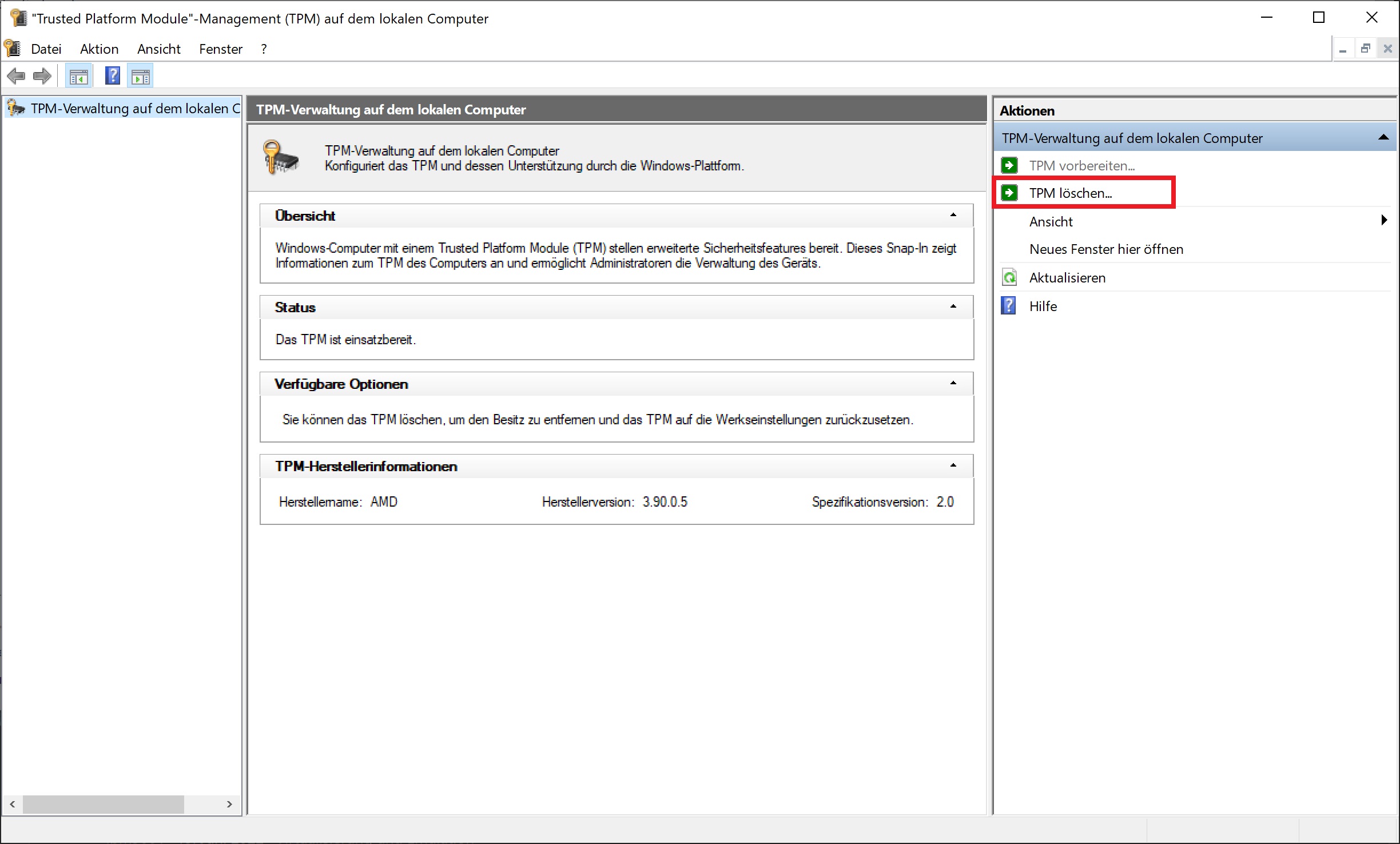Open the Fenster menu
1400x844 pixels.
tap(220, 49)
